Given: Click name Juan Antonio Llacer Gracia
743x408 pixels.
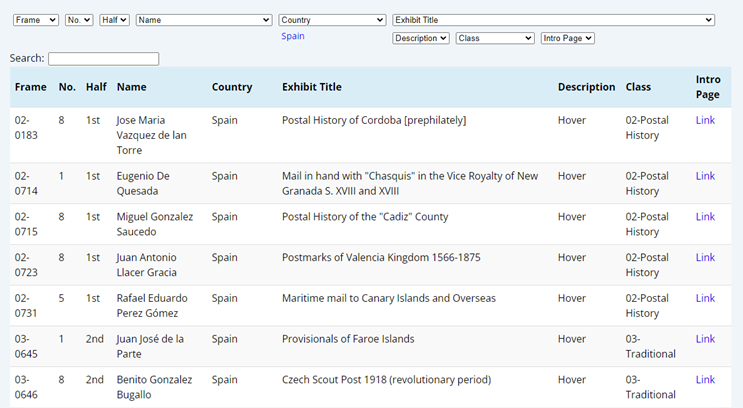Looking at the screenshot, I should pos(147,265).
